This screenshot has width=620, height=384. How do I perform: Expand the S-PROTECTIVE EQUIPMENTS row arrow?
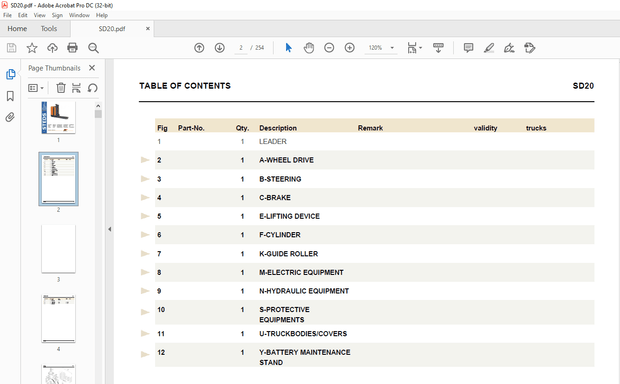point(145,312)
